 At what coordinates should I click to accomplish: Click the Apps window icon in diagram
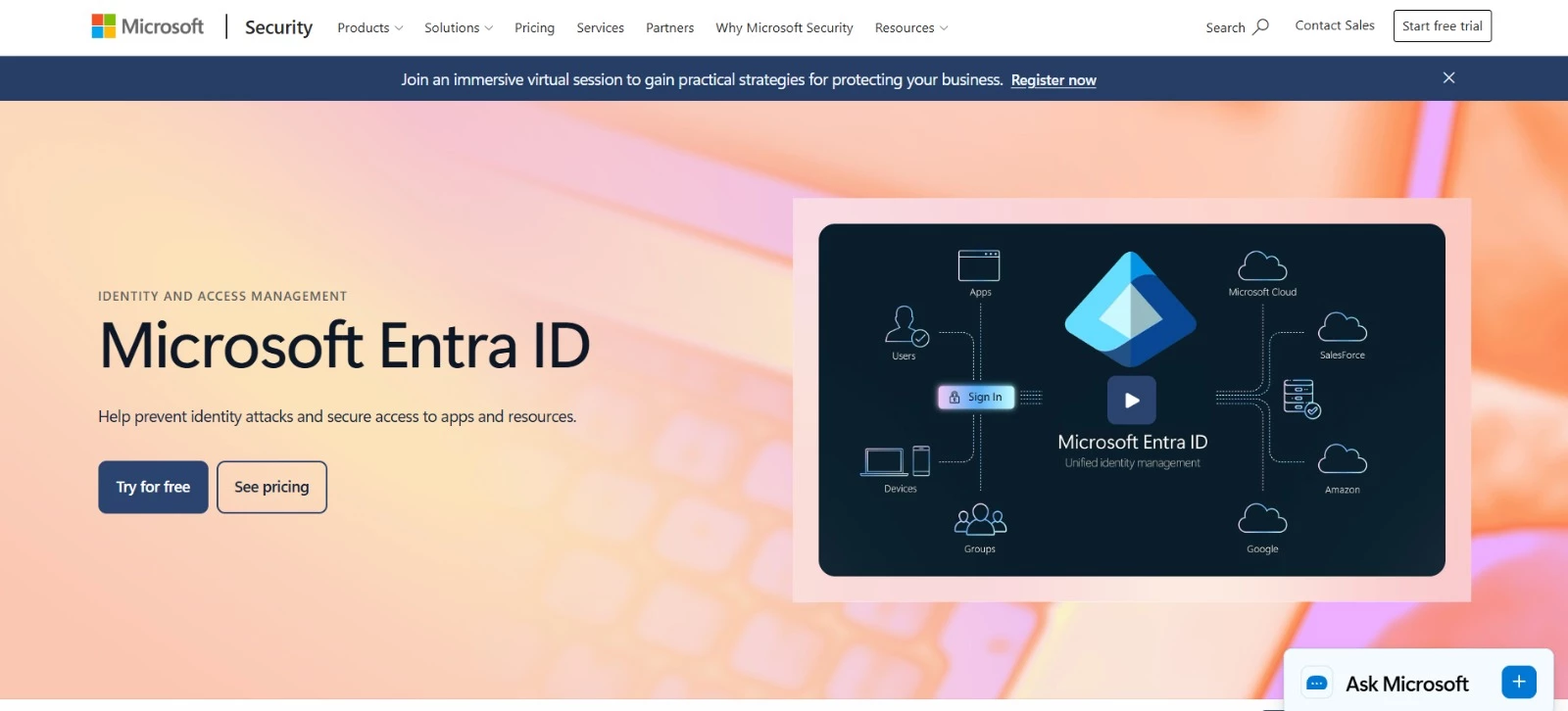tap(979, 265)
